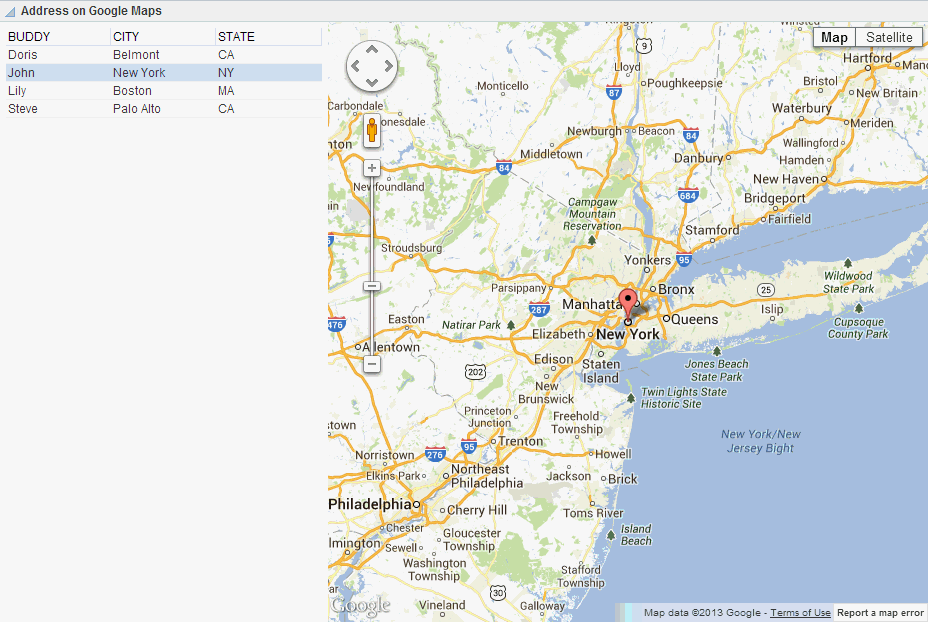Viewport: 928px width, 622px height.
Task: Select the Lily row
Action: point(164,91)
